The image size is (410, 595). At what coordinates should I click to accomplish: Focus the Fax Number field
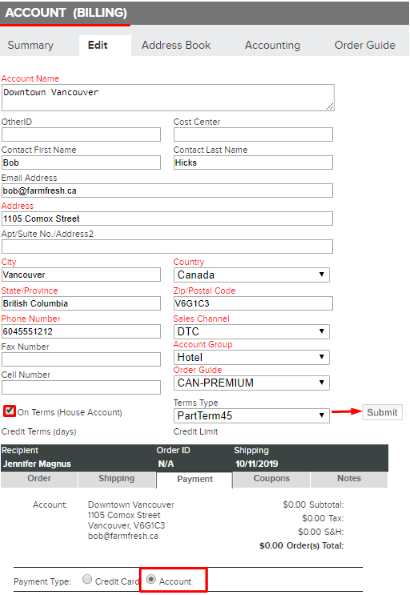(x=81, y=360)
